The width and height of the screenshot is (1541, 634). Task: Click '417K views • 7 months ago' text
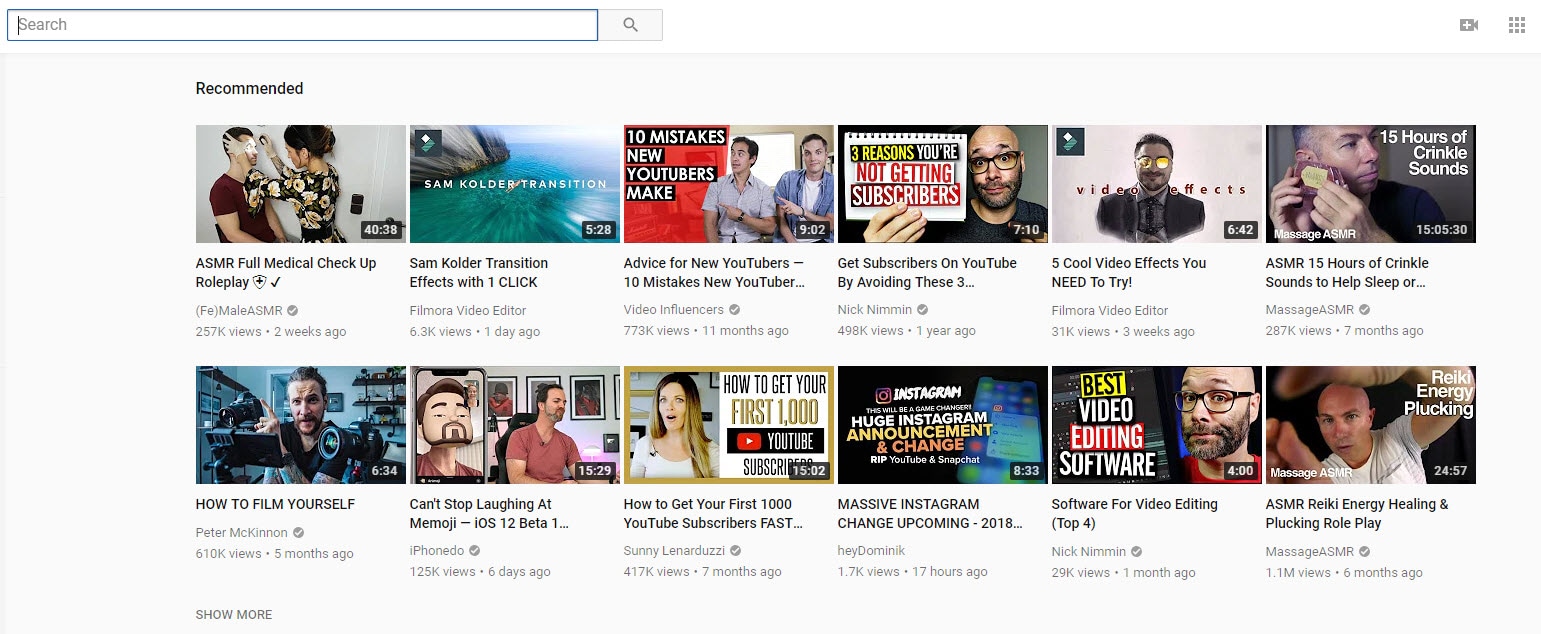(703, 572)
